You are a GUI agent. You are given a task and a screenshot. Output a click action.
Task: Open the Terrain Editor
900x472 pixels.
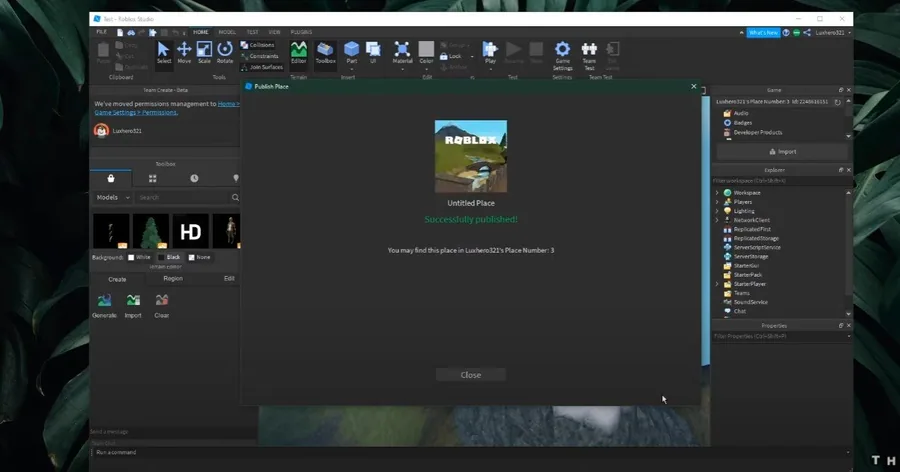point(298,53)
